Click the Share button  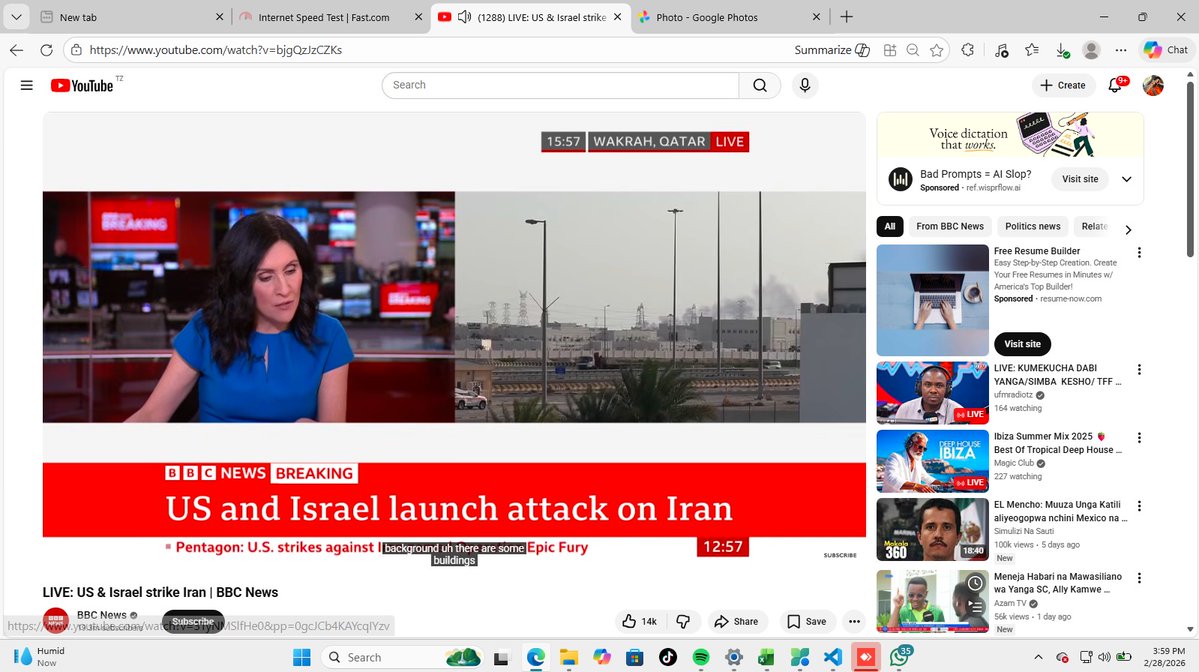736,622
